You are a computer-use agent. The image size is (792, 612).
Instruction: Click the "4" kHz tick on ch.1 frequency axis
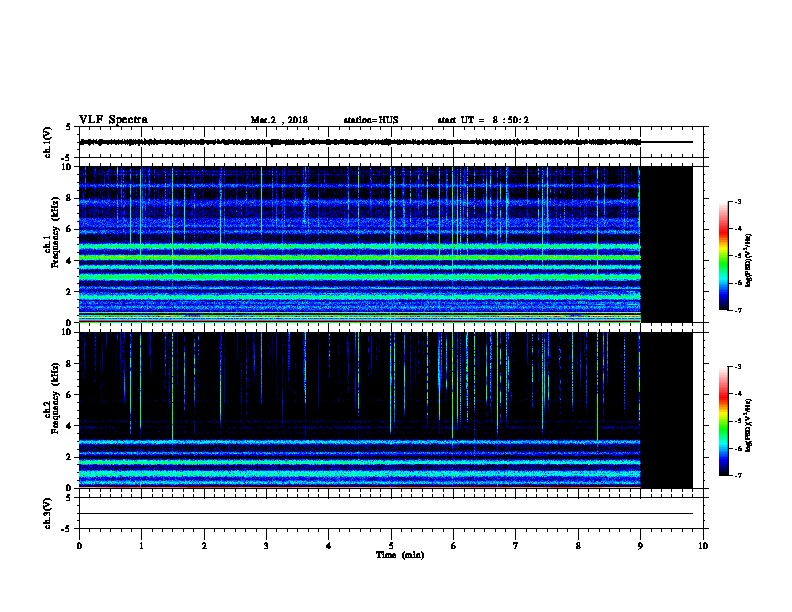point(69,261)
